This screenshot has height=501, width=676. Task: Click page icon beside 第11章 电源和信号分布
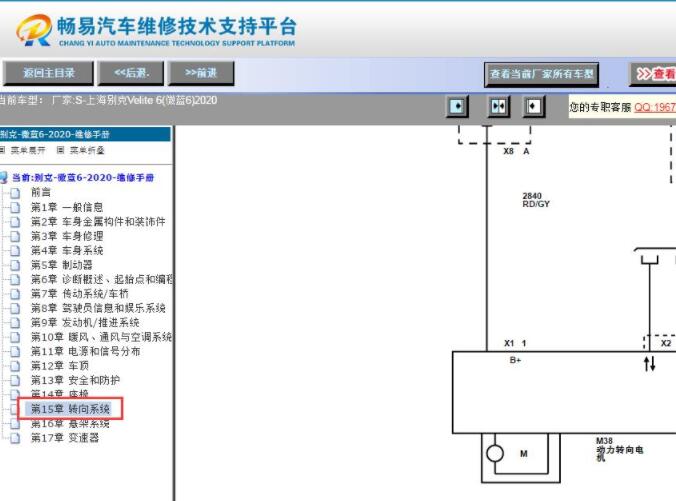click(15, 352)
